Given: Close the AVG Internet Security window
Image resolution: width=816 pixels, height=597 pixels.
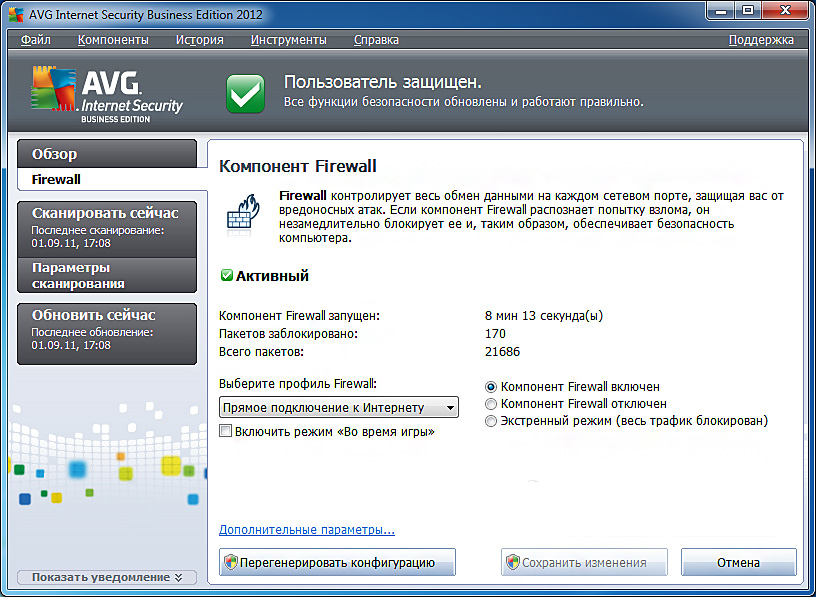Looking at the screenshot, I should click(x=784, y=11).
